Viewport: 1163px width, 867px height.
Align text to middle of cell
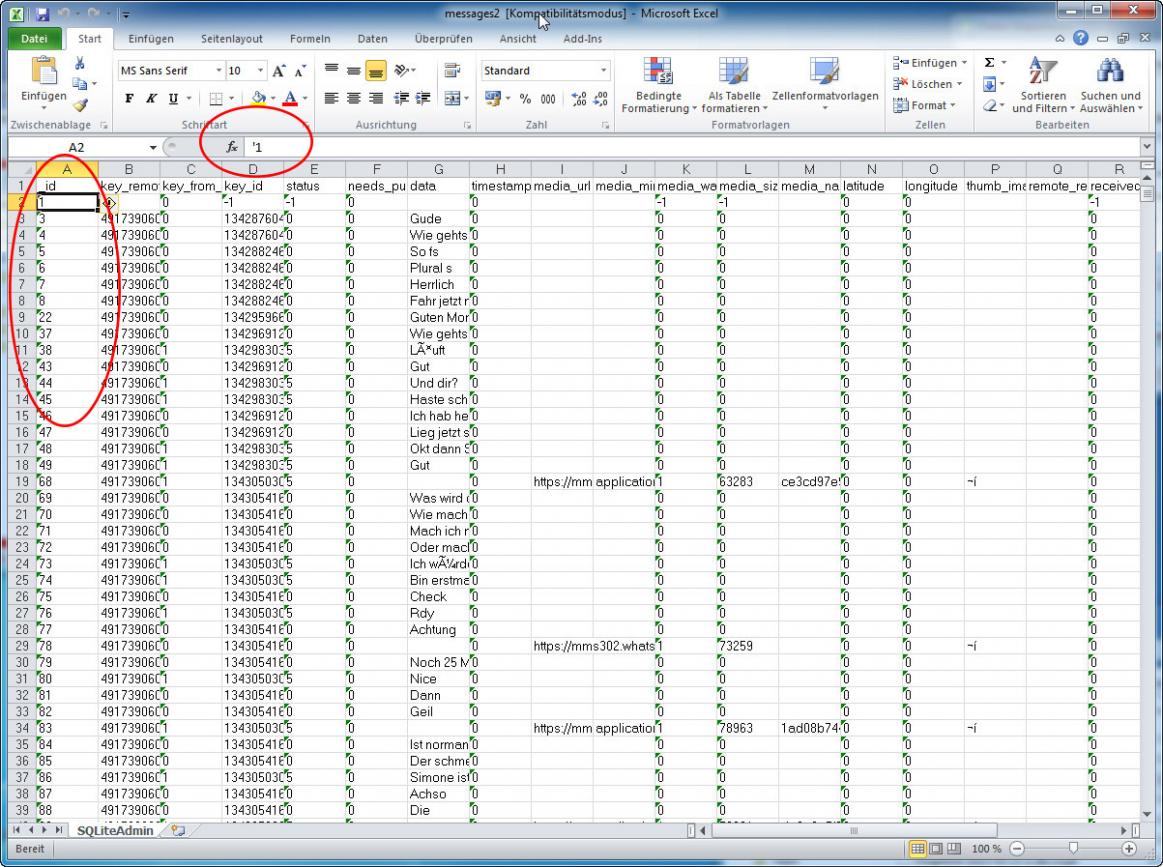[354, 70]
